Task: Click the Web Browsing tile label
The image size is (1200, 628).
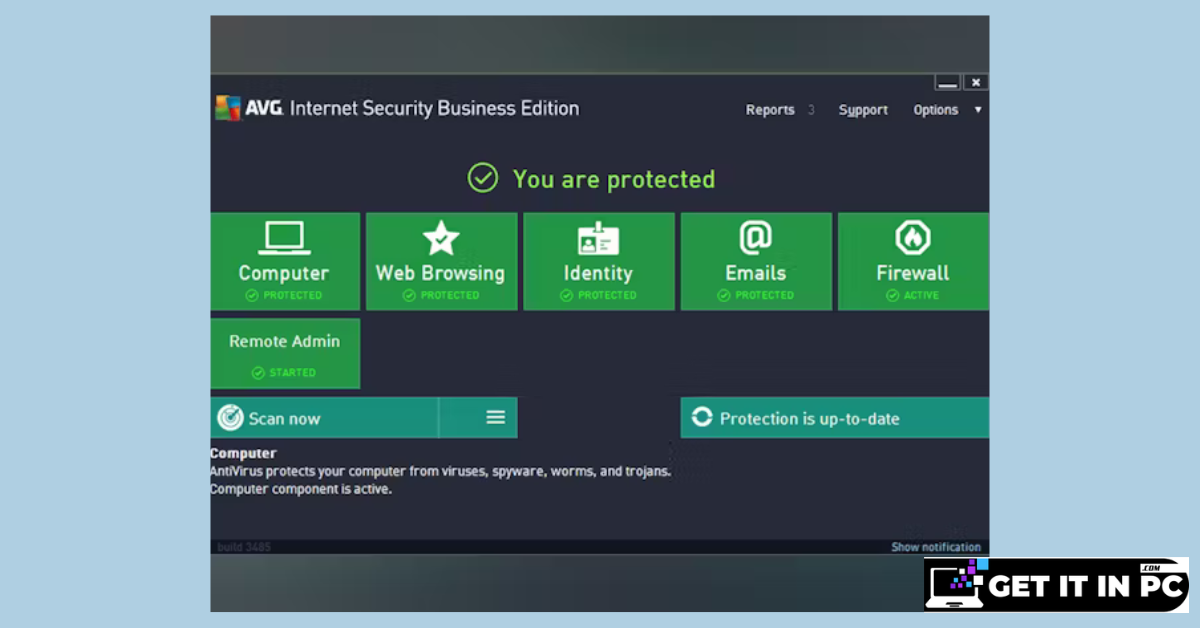Action: coord(440,273)
